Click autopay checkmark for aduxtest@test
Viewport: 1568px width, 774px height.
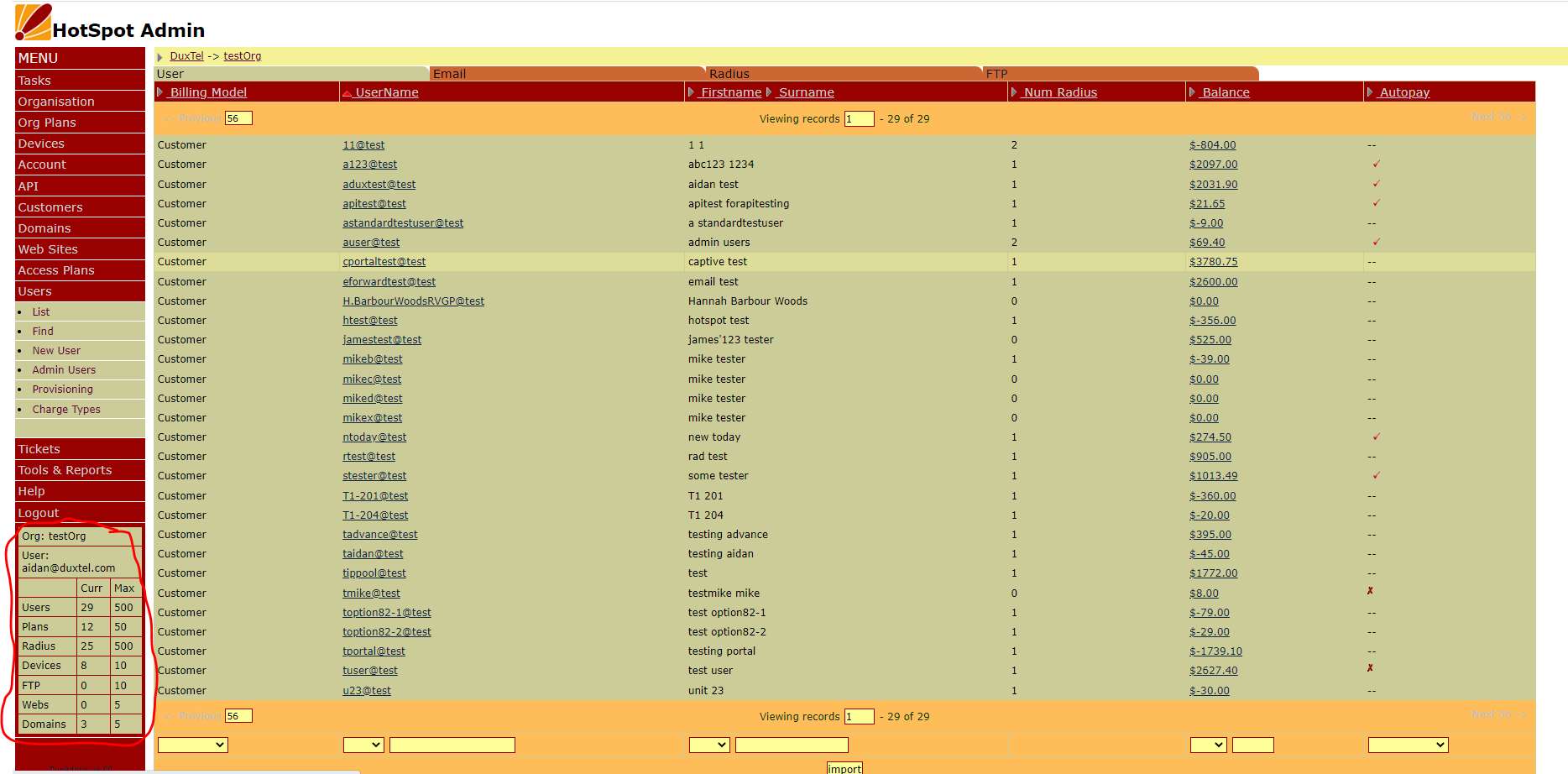pos(1377,183)
